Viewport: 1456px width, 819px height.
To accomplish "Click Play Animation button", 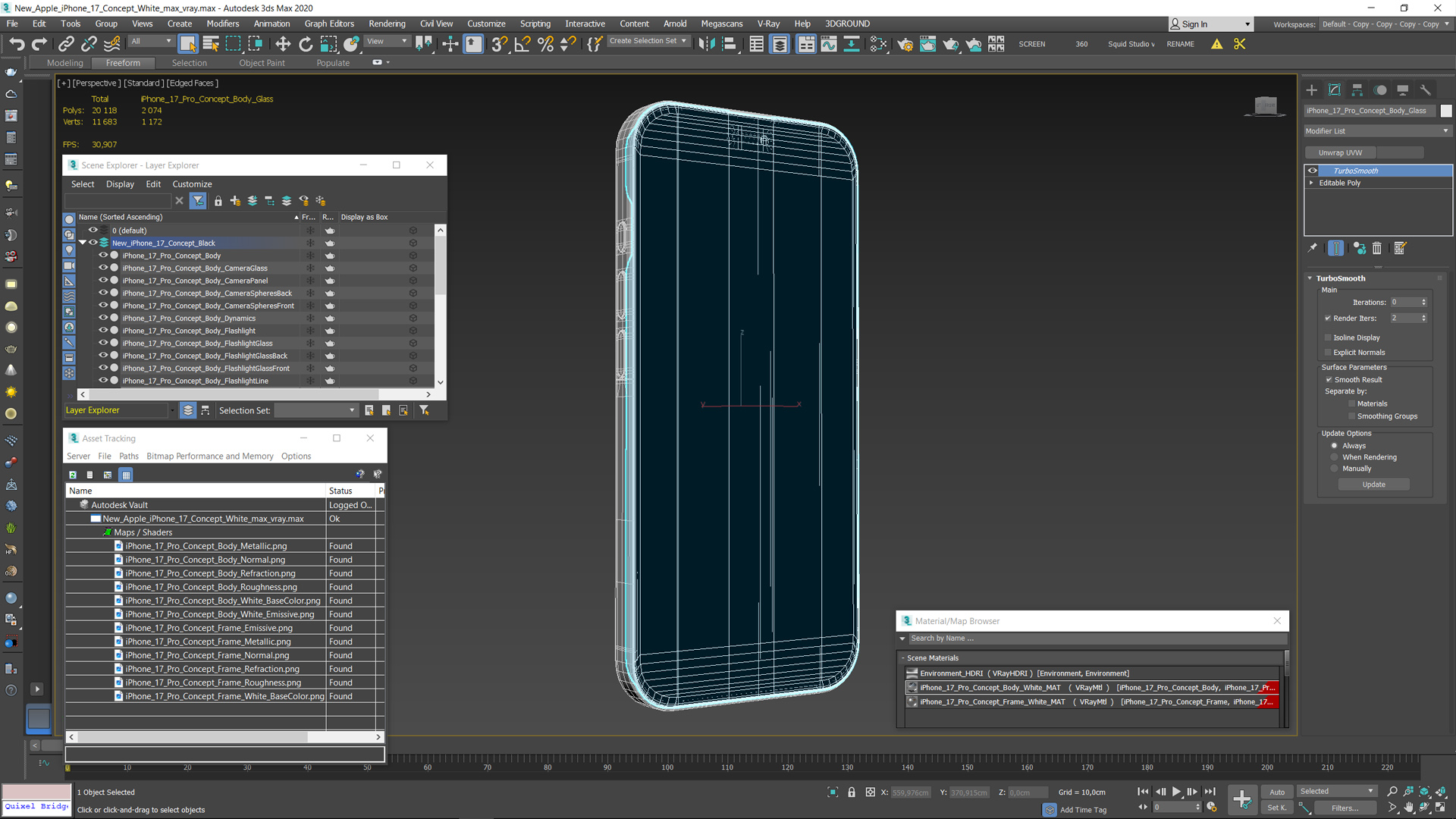I will tap(1176, 792).
